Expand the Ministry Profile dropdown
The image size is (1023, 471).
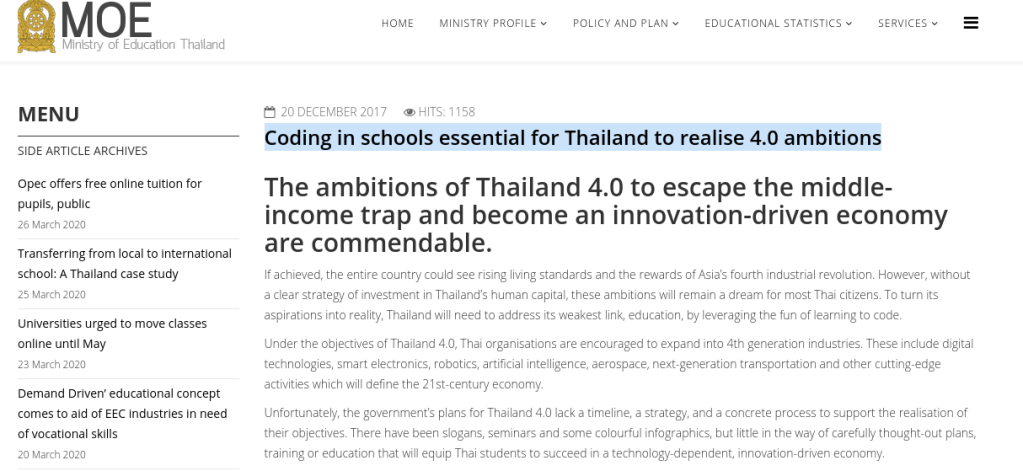[x=493, y=24]
